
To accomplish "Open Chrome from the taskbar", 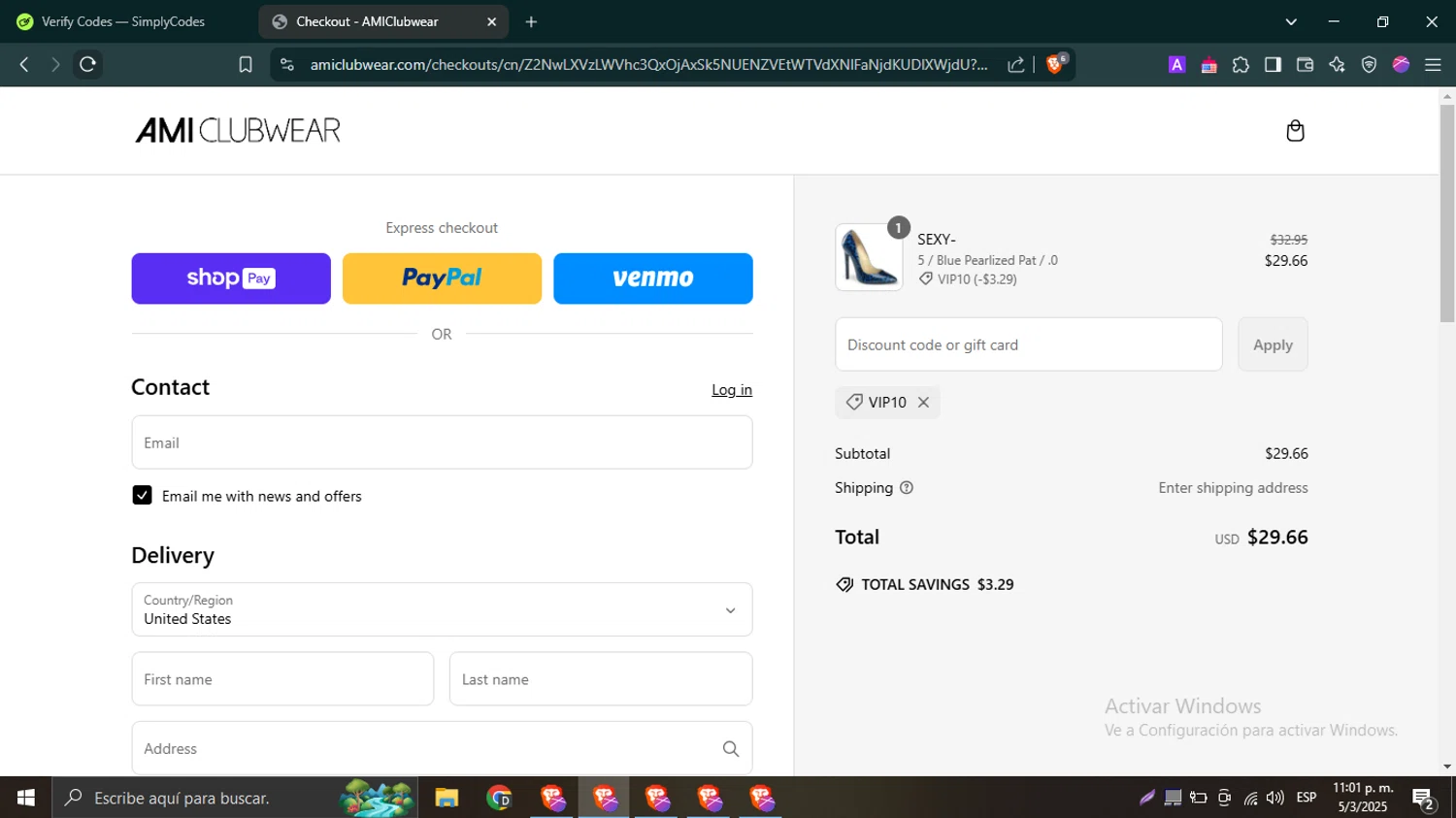I will coord(499,798).
